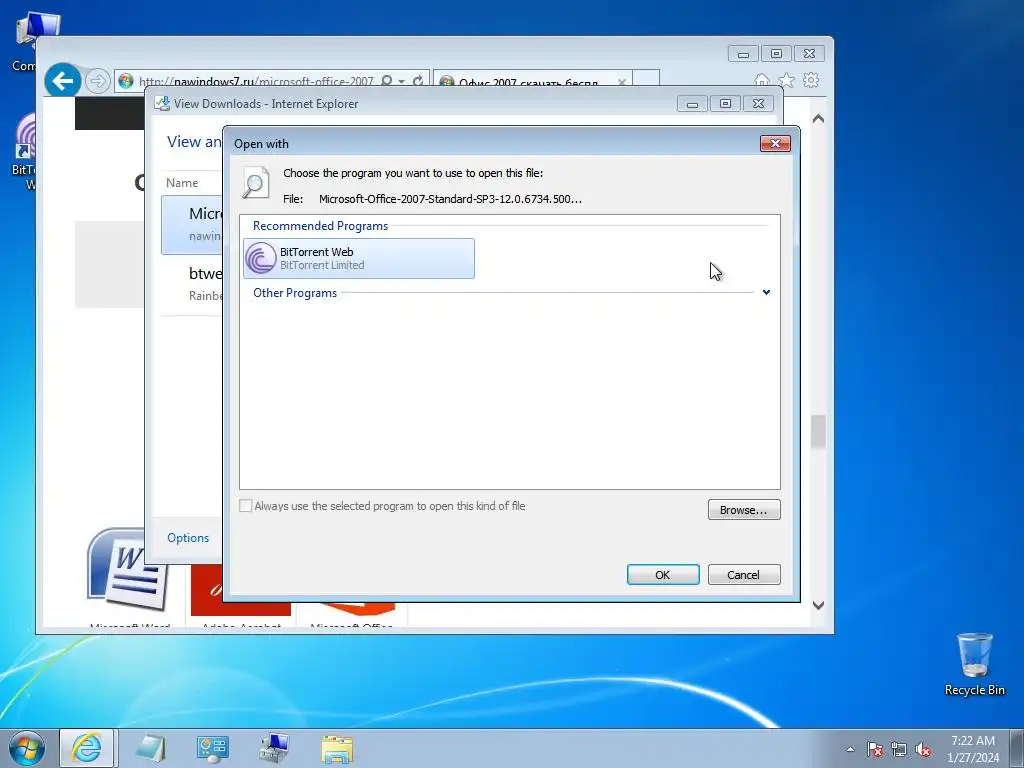Click browser scrollbar up arrow
Viewport: 1024px width, 768px height.
click(x=818, y=119)
